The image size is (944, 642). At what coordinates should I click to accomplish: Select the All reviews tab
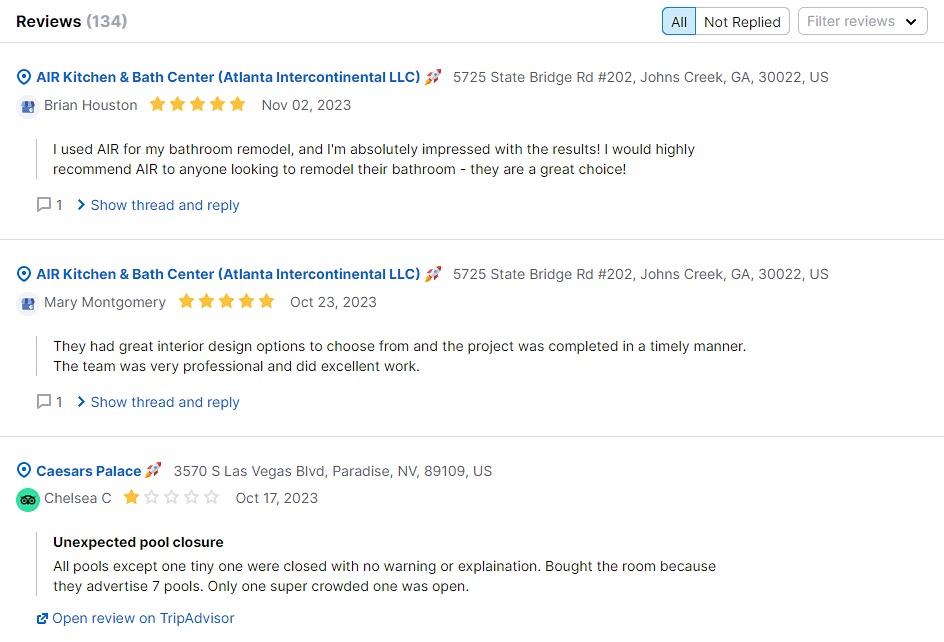pos(678,21)
